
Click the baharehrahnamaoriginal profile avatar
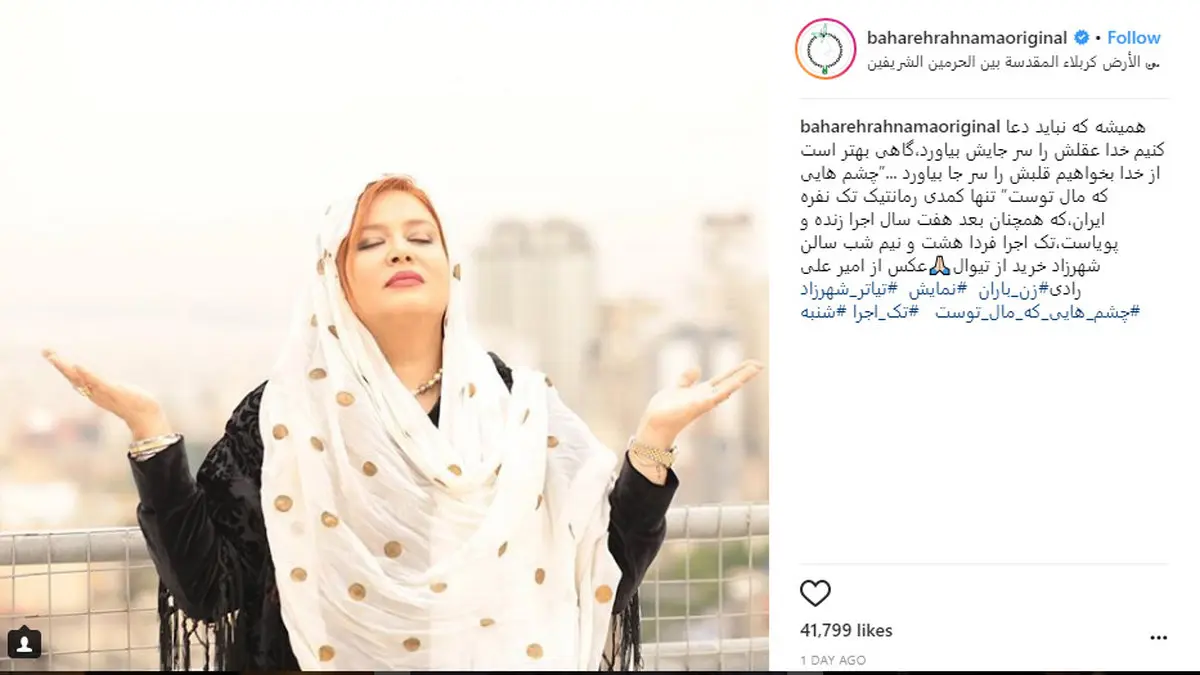pos(826,49)
